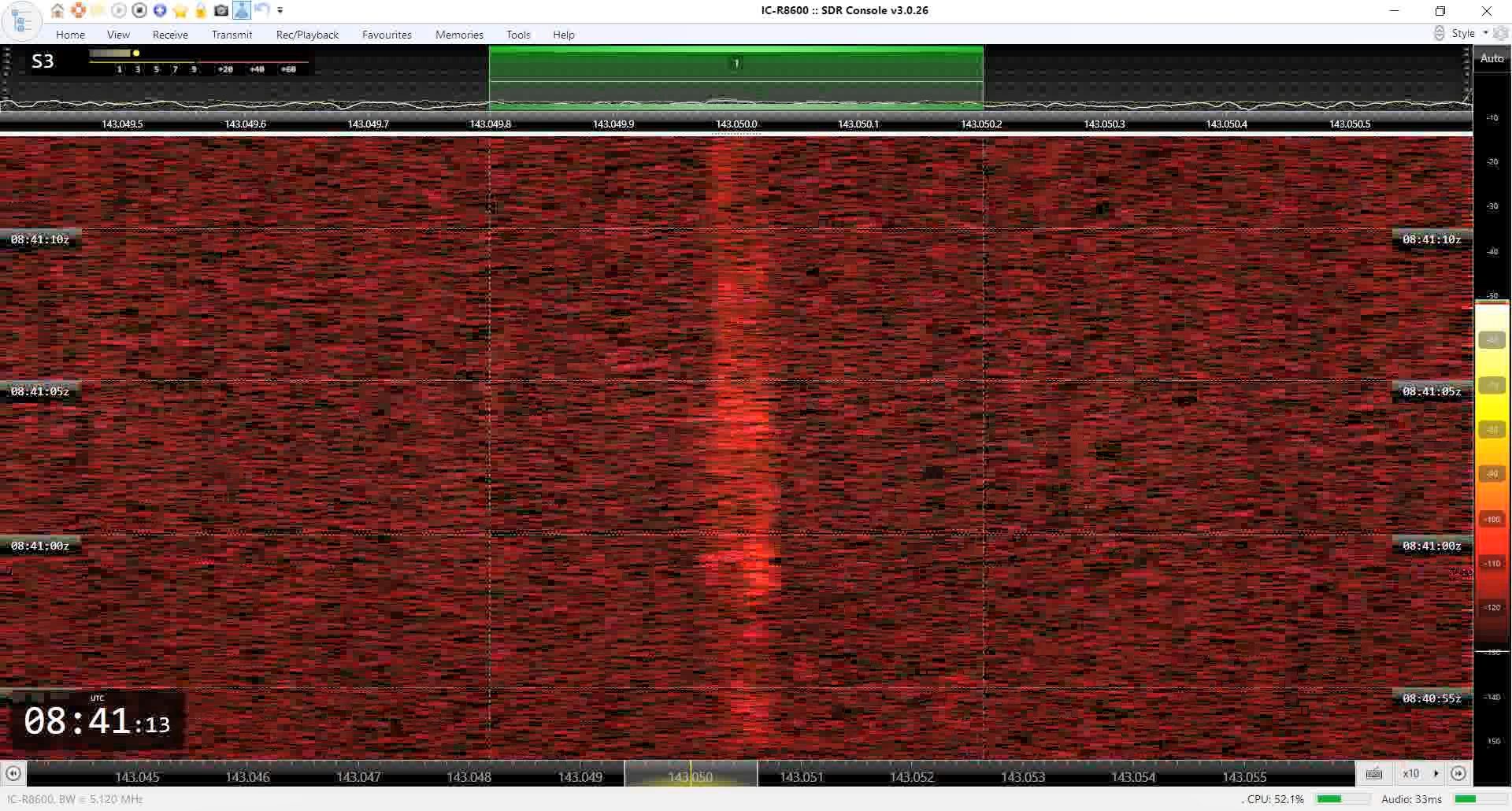Open the Rec/Playback ribbon tab

click(307, 35)
